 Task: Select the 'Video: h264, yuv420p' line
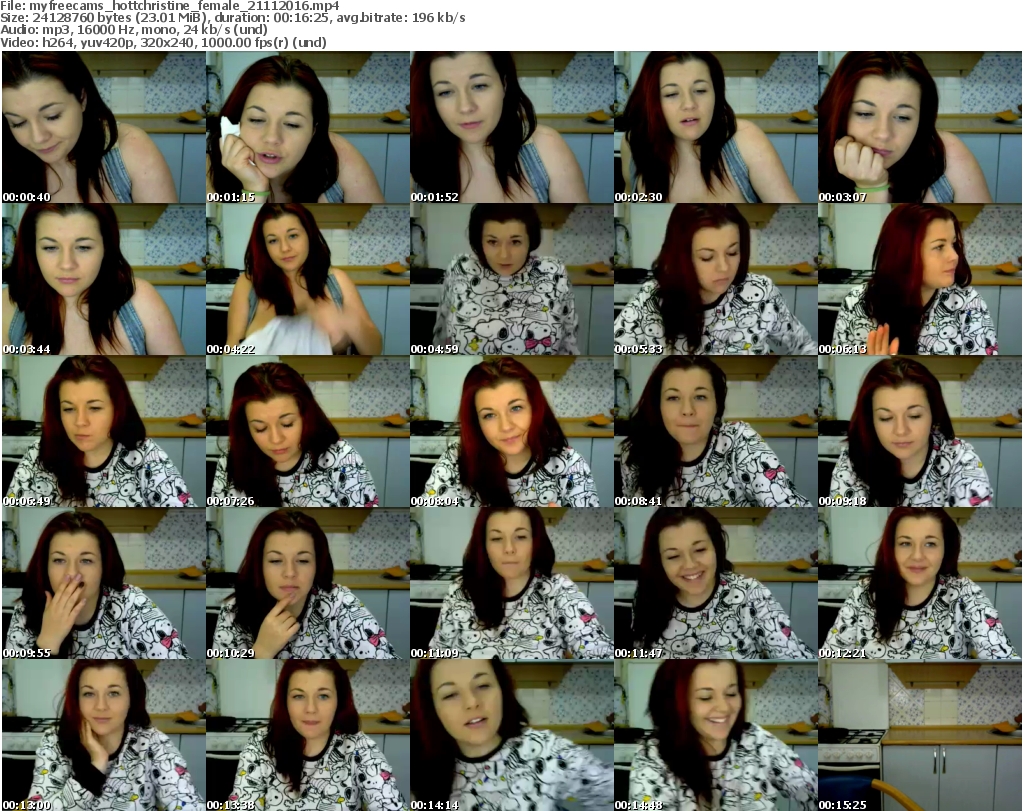163,42
